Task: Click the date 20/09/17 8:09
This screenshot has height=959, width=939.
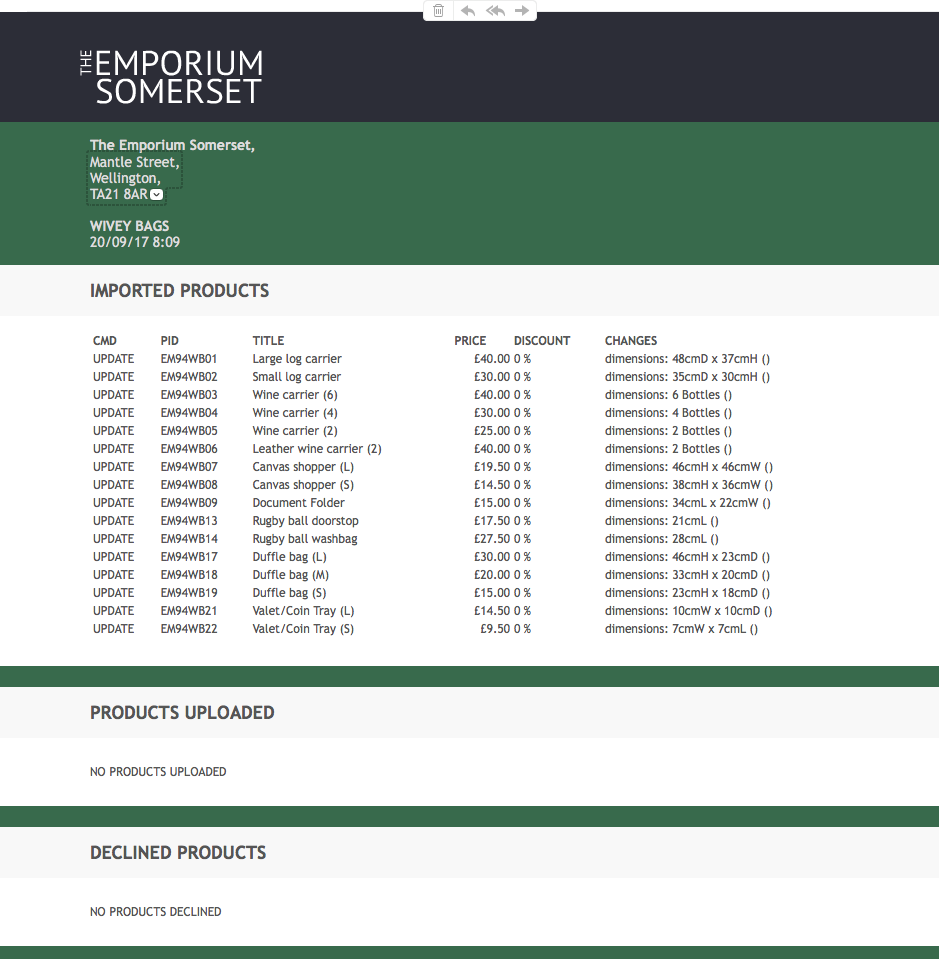Action: pos(135,242)
